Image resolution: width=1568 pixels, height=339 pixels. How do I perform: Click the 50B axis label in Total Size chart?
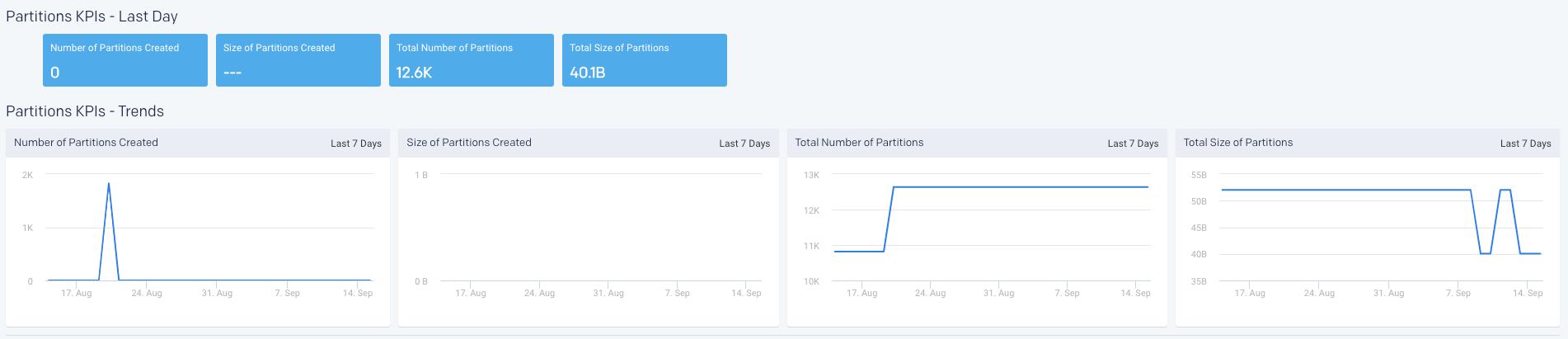pyautogui.click(x=1199, y=201)
